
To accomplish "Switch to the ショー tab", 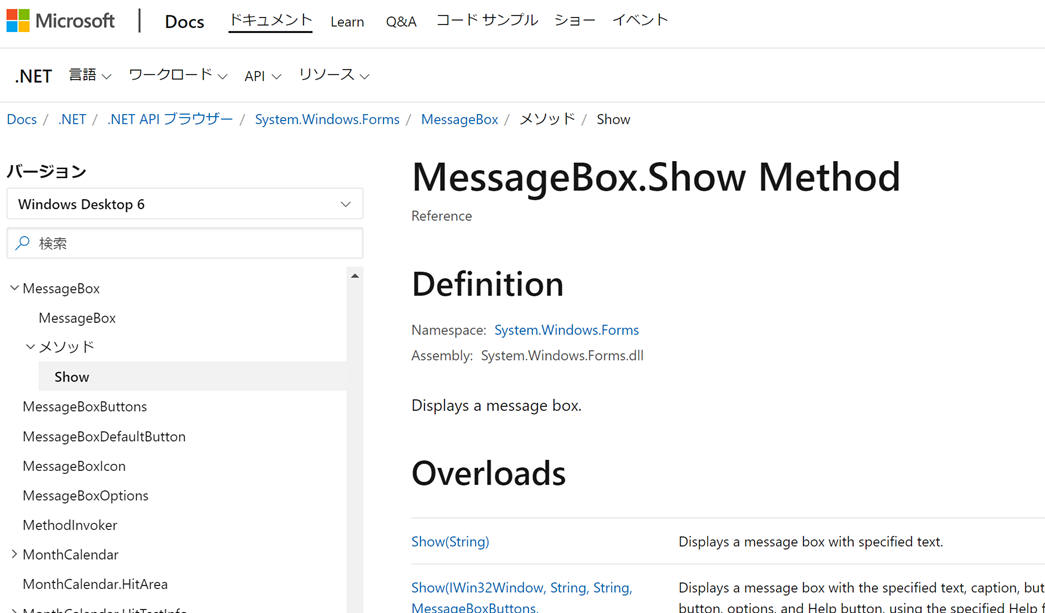I will pos(574,21).
